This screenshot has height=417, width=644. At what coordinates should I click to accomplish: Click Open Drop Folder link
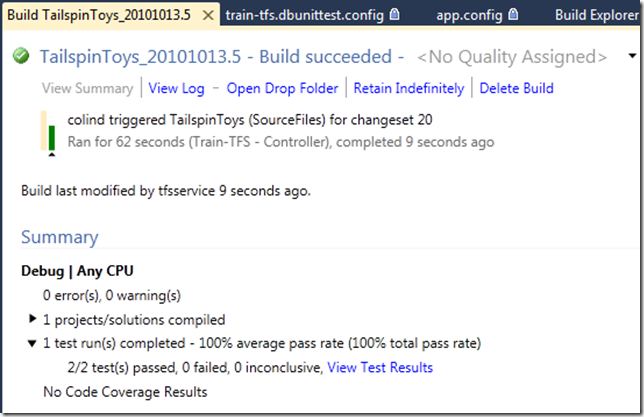pyautogui.click(x=283, y=88)
